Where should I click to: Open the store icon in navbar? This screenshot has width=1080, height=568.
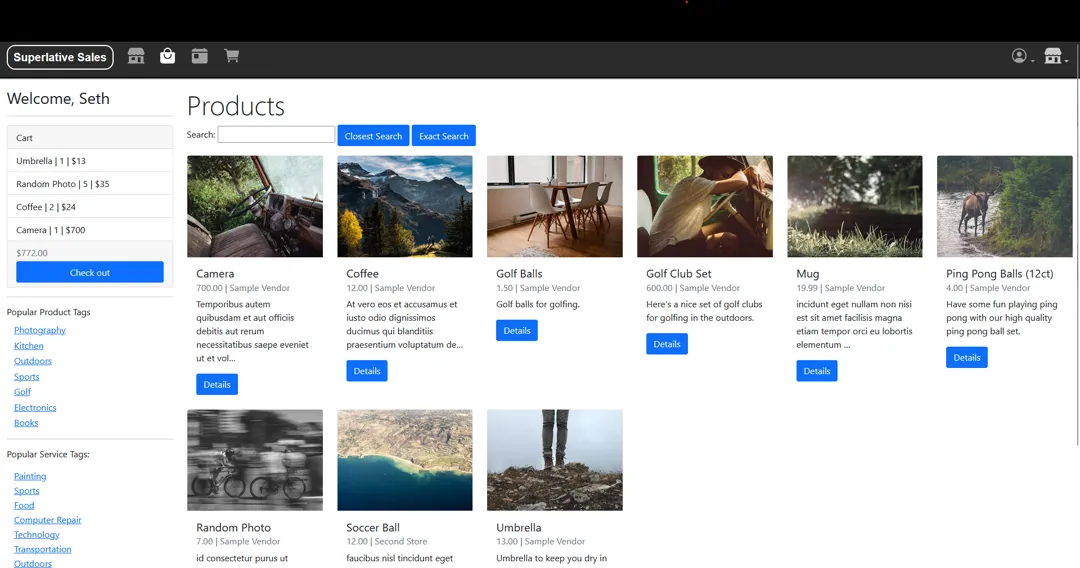tap(136, 56)
